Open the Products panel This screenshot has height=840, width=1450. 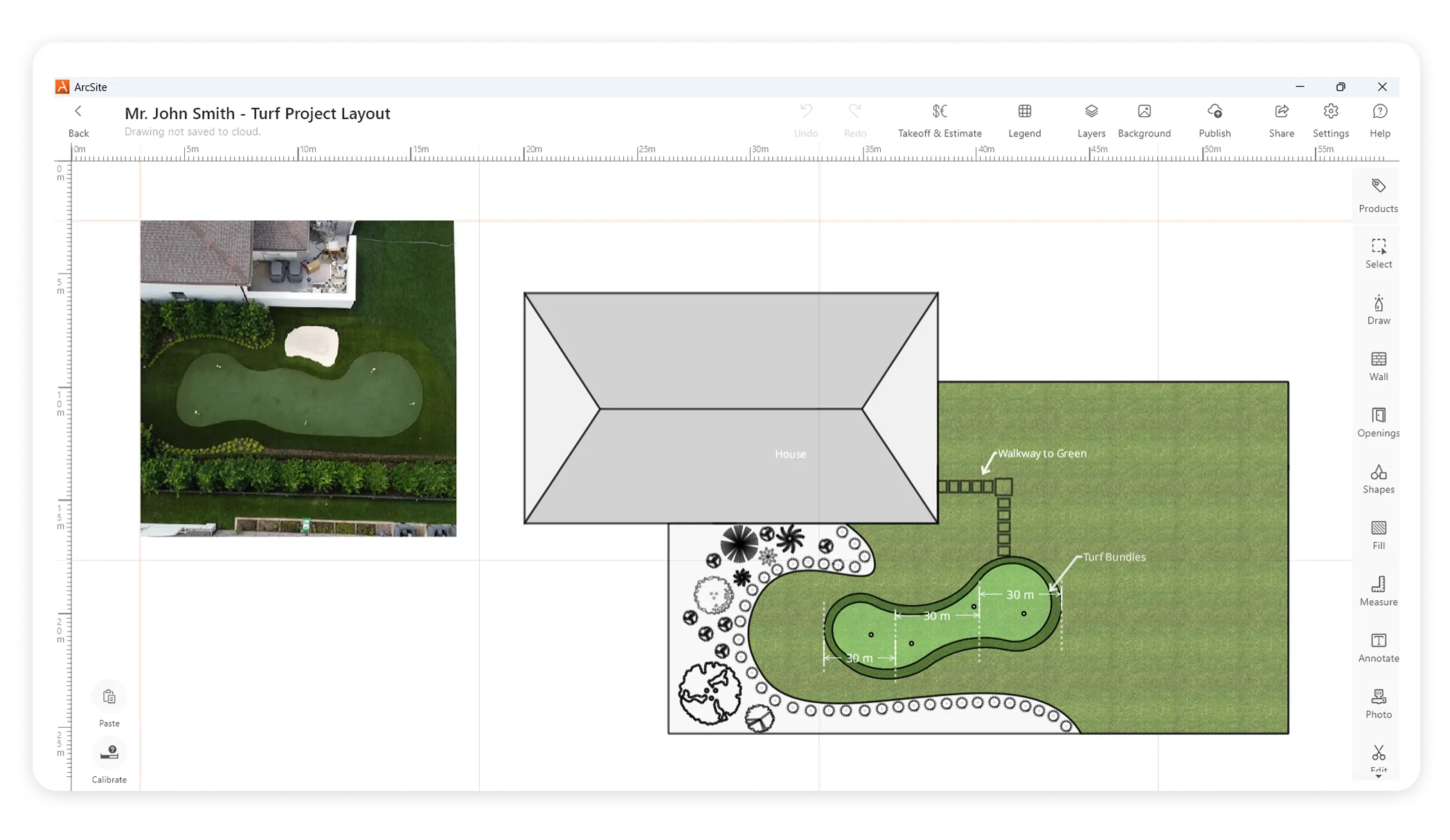coord(1378,194)
